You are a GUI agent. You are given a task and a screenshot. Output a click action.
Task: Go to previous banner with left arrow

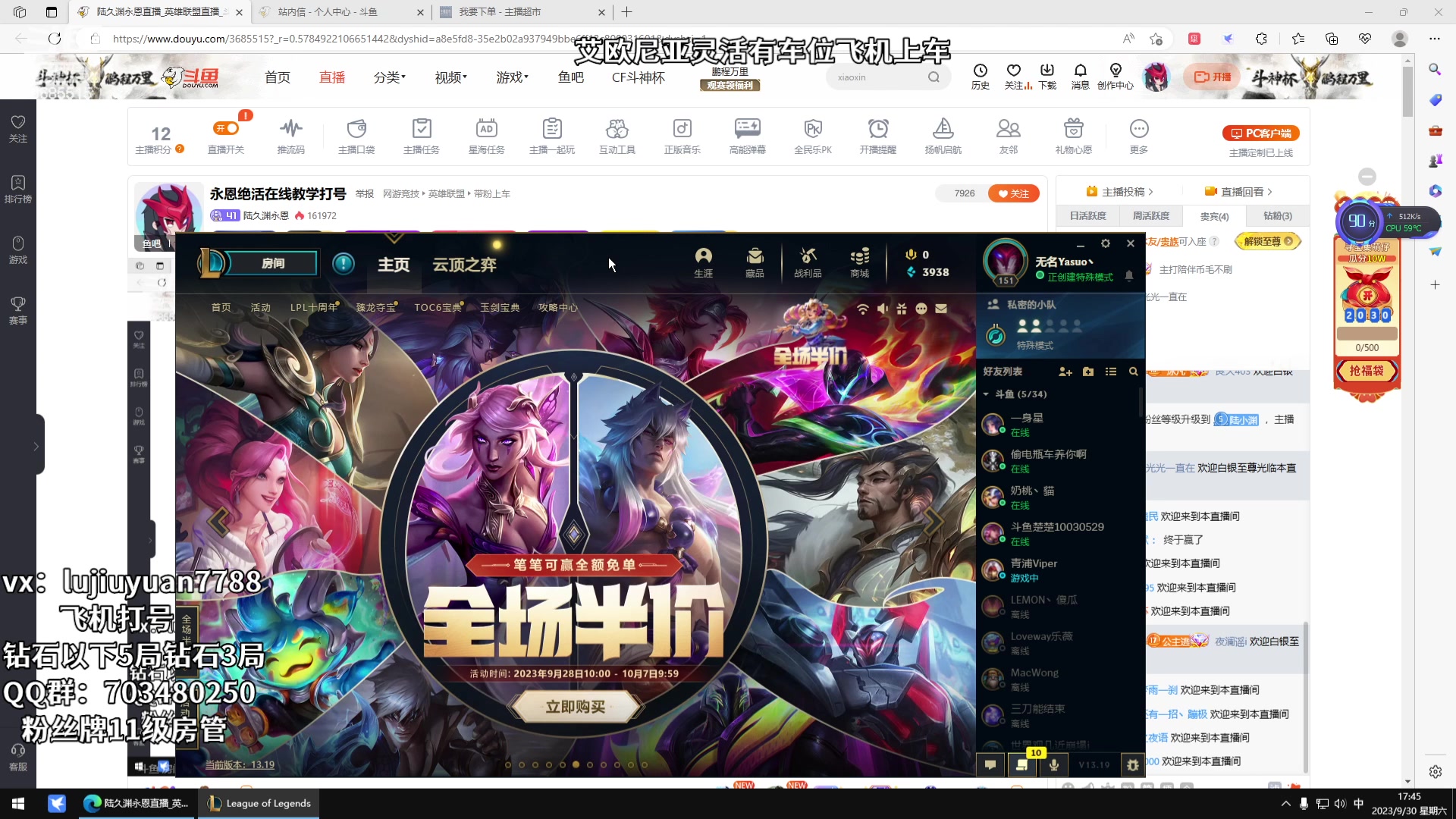click(x=218, y=522)
